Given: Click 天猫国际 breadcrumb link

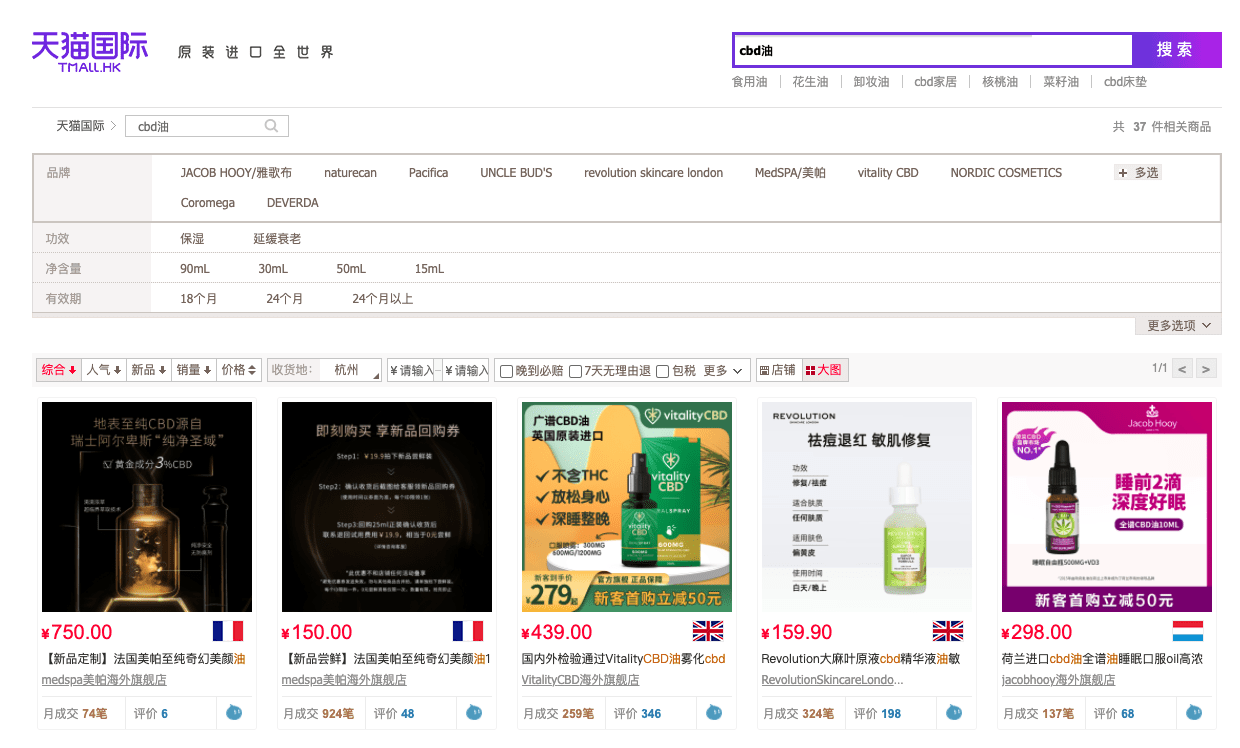Looking at the screenshot, I should click(80, 126).
